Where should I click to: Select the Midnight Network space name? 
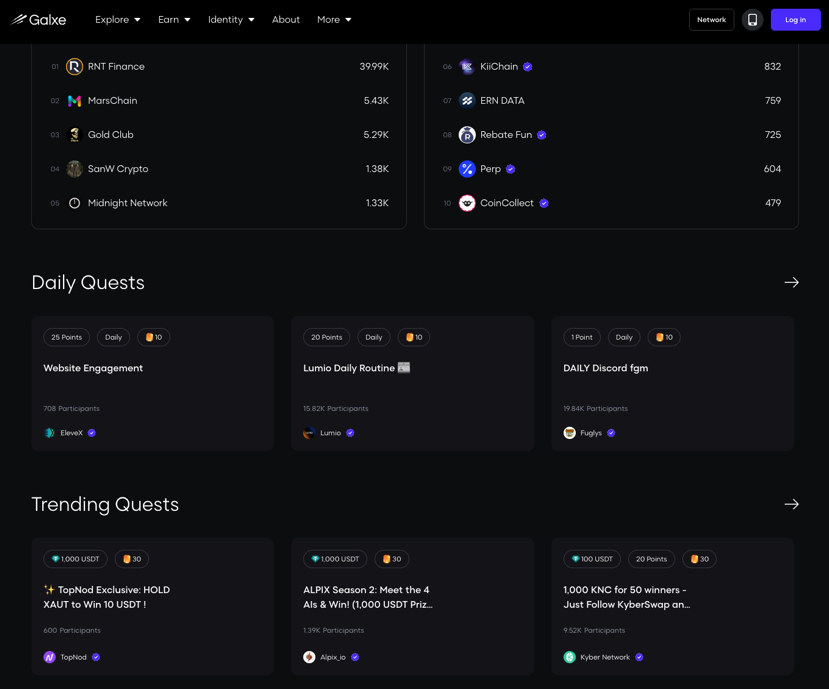[x=127, y=203]
